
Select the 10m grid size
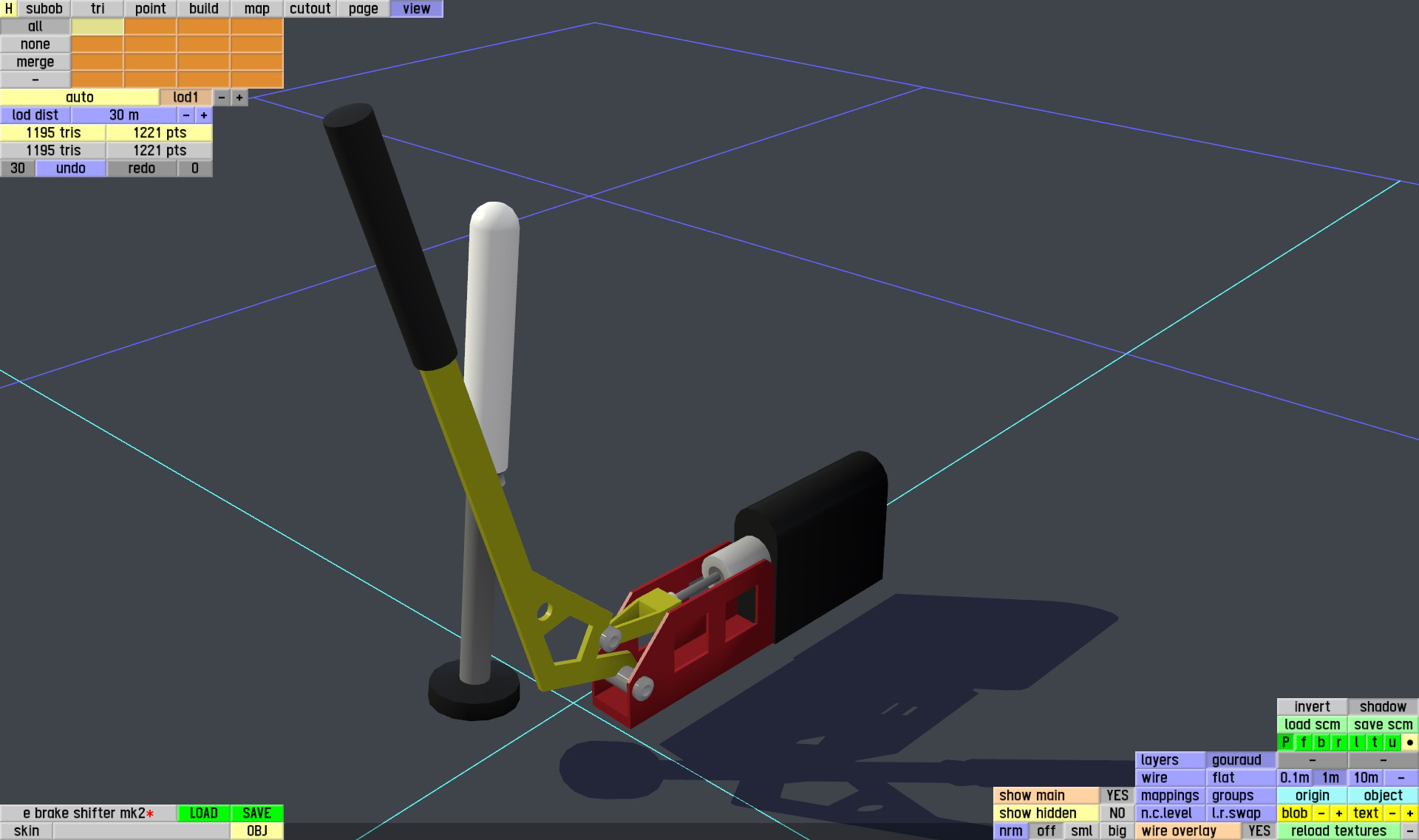[x=1365, y=778]
